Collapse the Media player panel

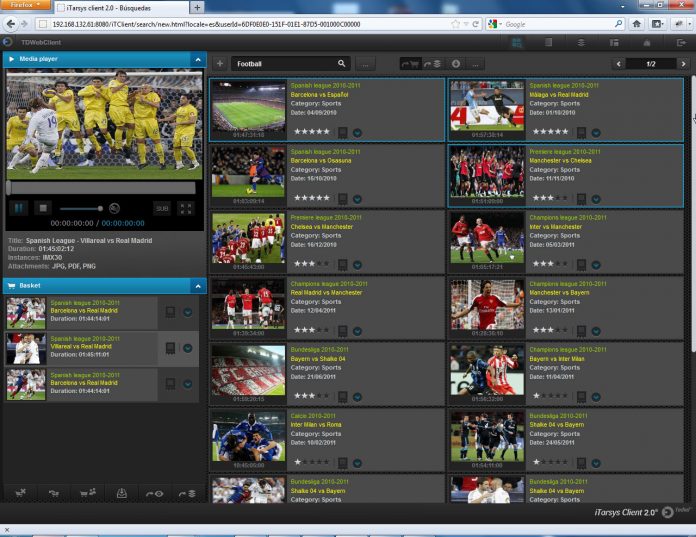(x=197, y=60)
